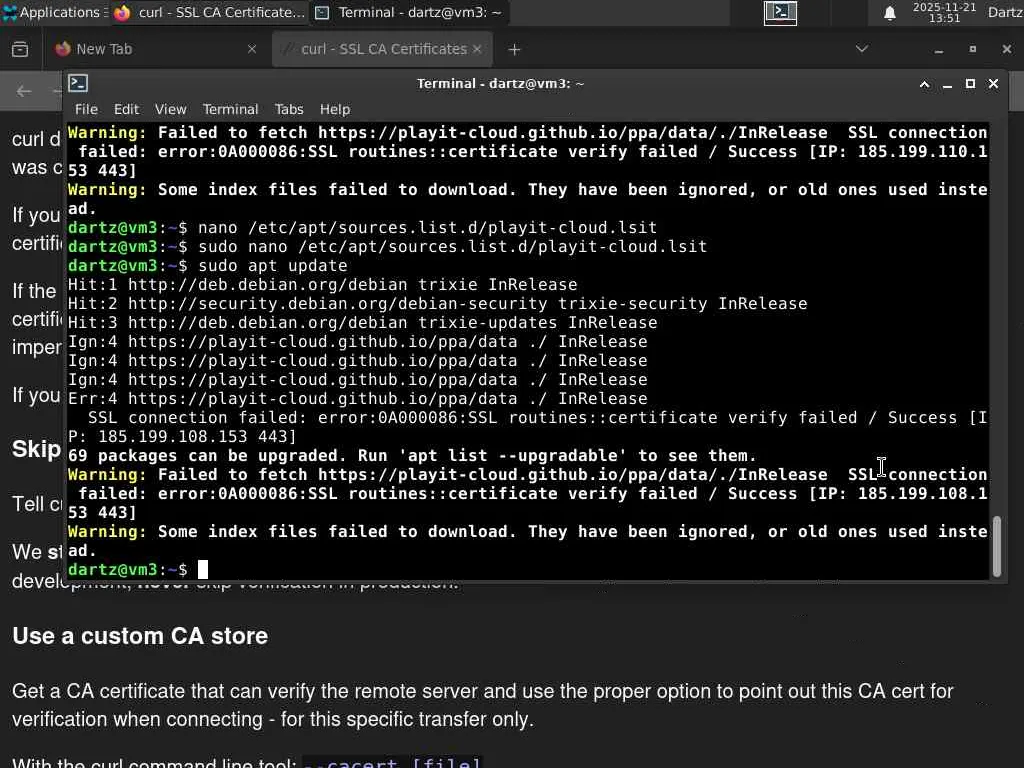Open the Applications menu in the panel

[x=52, y=12]
